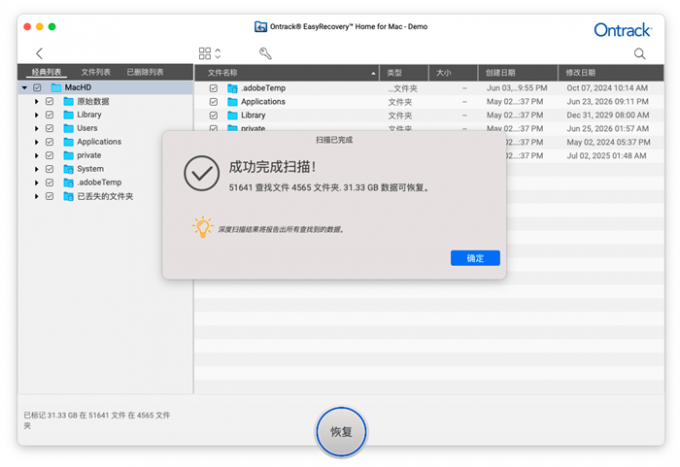
Task: Expand the 原始数据 tree node
Action: (36, 101)
